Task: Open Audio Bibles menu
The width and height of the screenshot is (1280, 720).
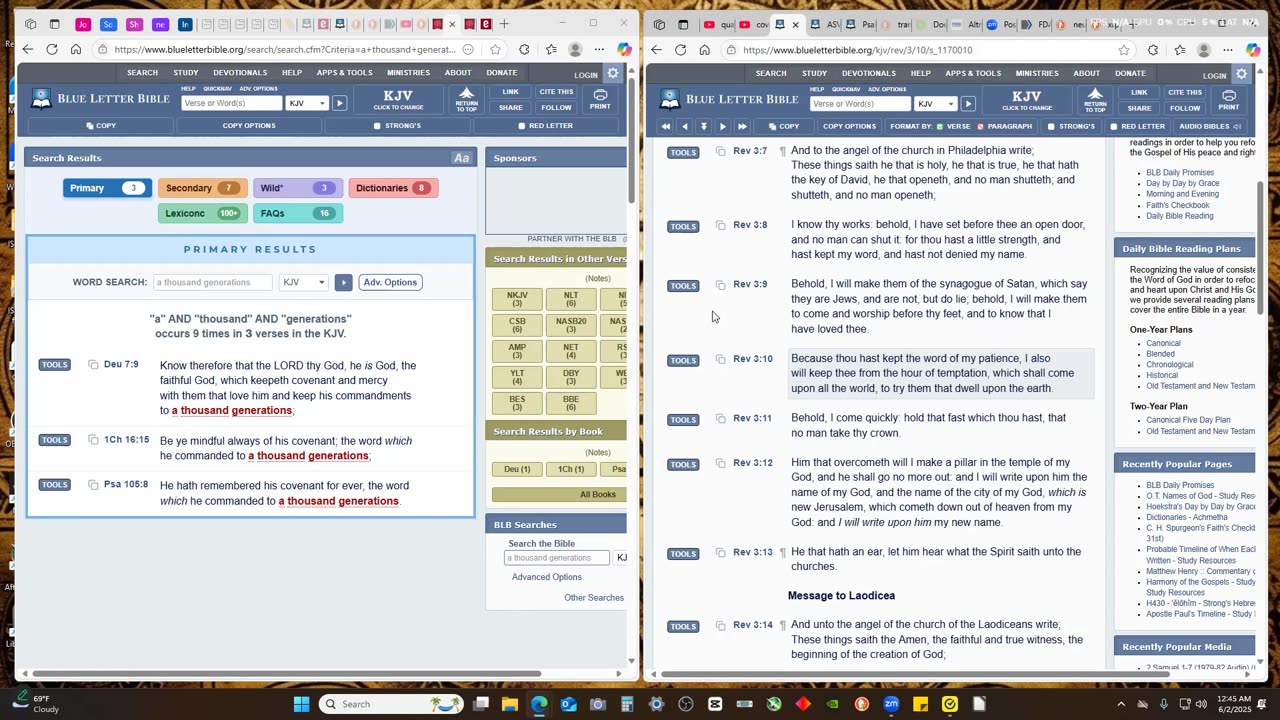Action: pyautogui.click(x=1209, y=127)
